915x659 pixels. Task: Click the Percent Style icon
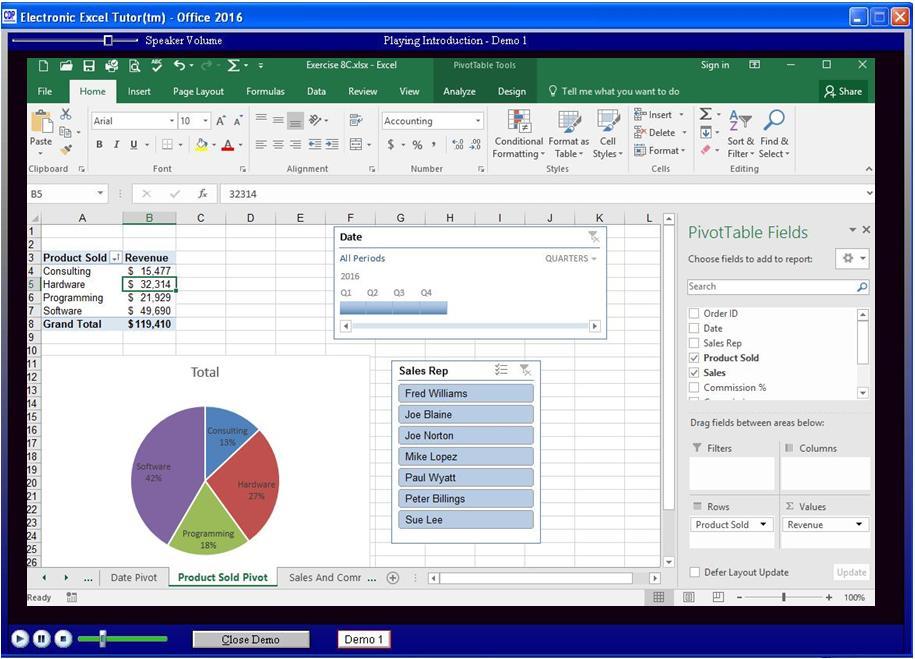tap(417, 144)
